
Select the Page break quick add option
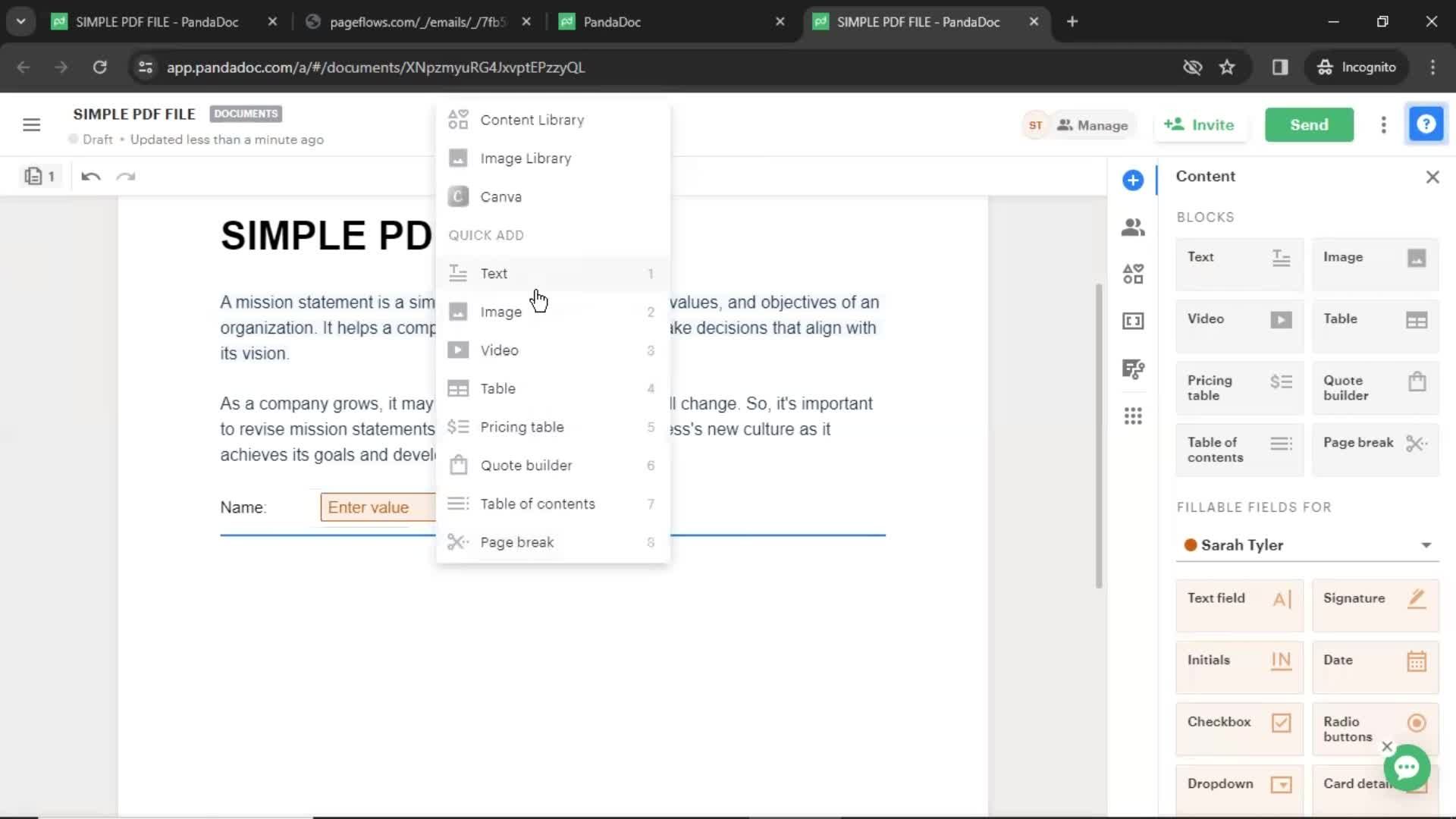pyautogui.click(x=516, y=541)
